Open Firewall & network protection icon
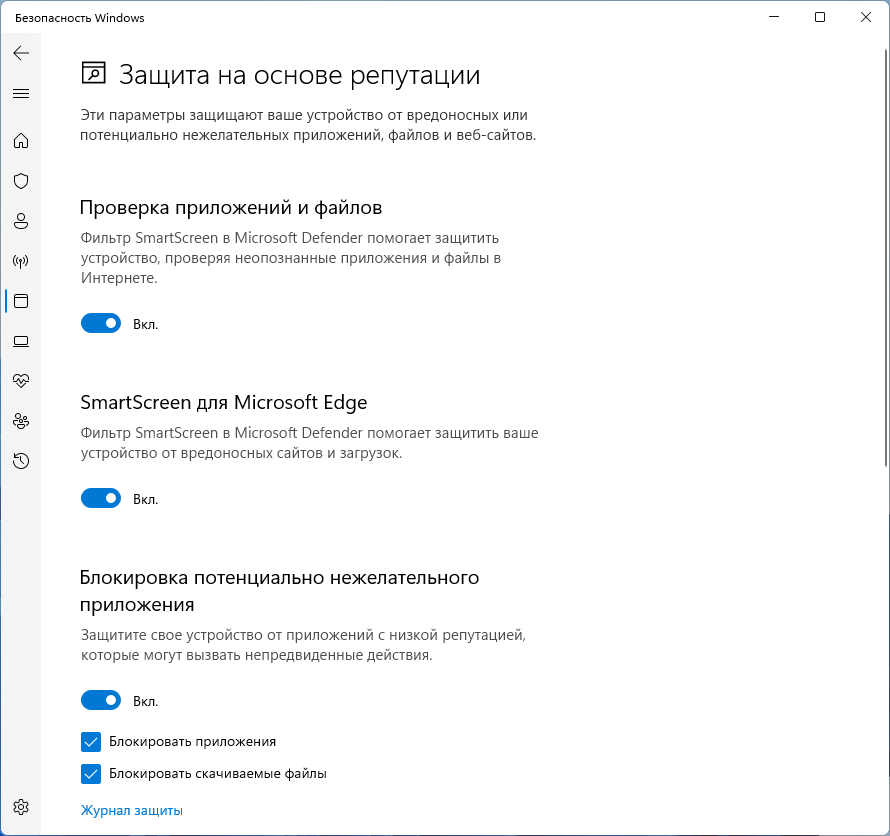The height and width of the screenshot is (836, 890). click(x=21, y=261)
